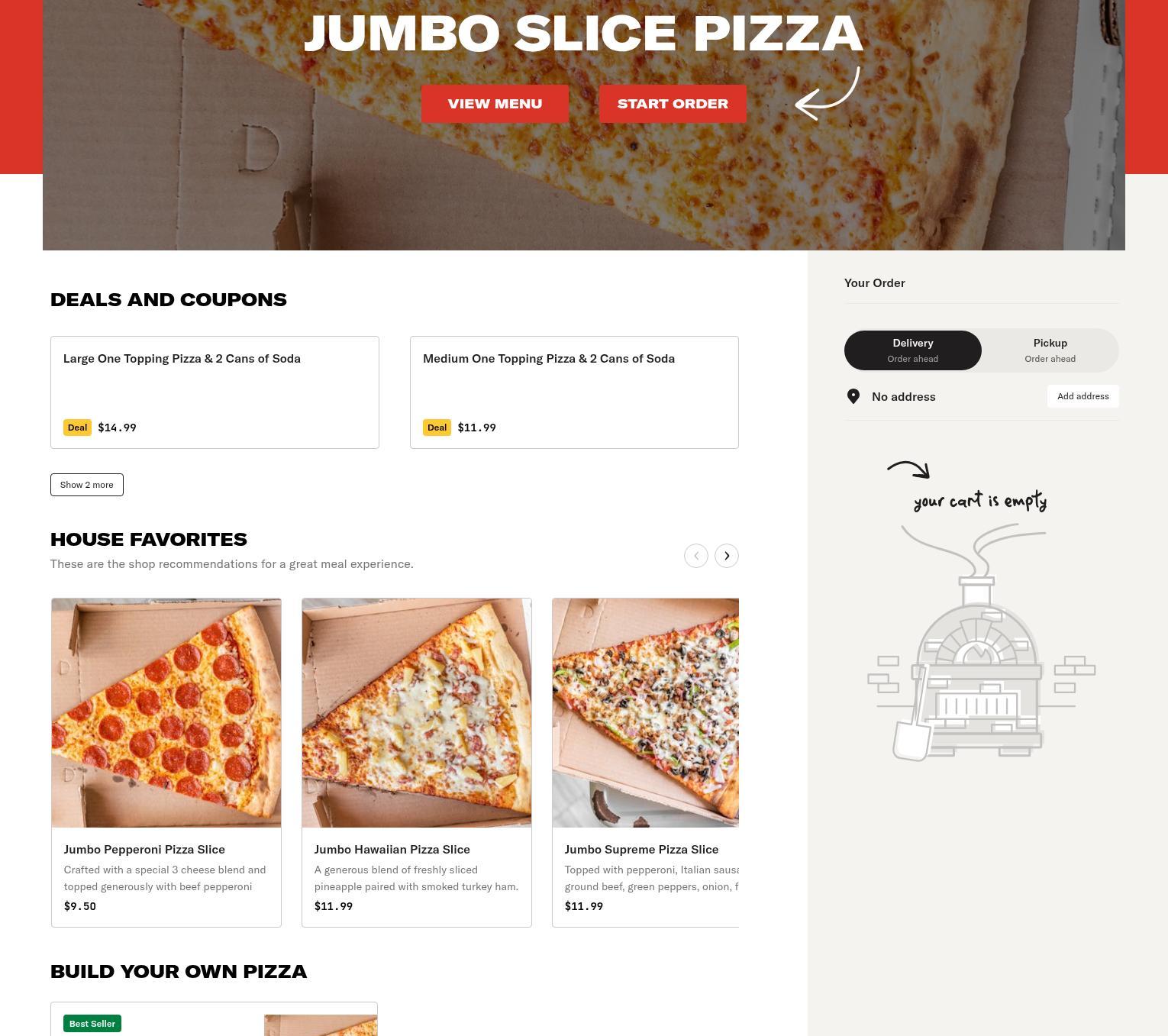Click the Jumbo Hawaiian Pizza Slice title
The height and width of the screenshot is (1036, 1168).
pyautogui.click(x=392, y=850)
